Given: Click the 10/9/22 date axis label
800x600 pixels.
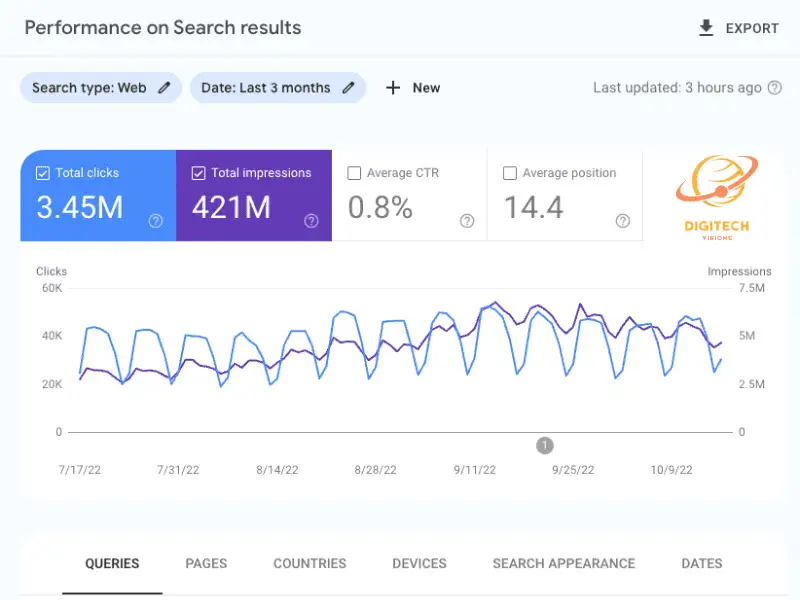Looking at the screenshot, I should point(671,470).
